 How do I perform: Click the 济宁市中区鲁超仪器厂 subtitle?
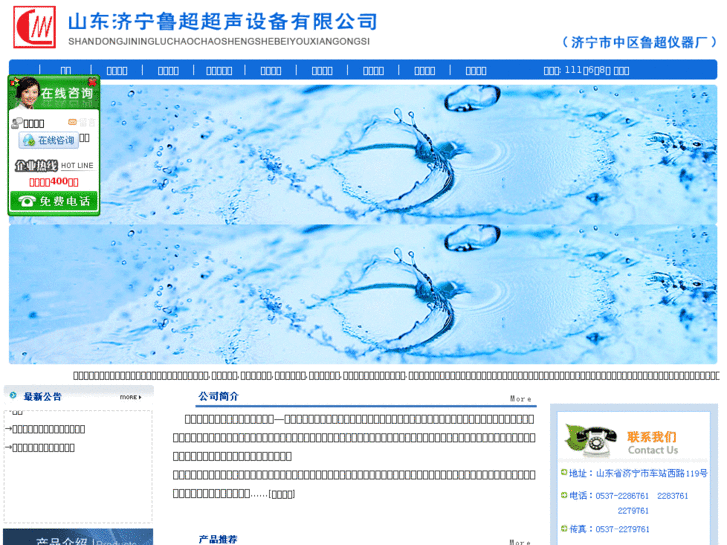coord(639,42)
